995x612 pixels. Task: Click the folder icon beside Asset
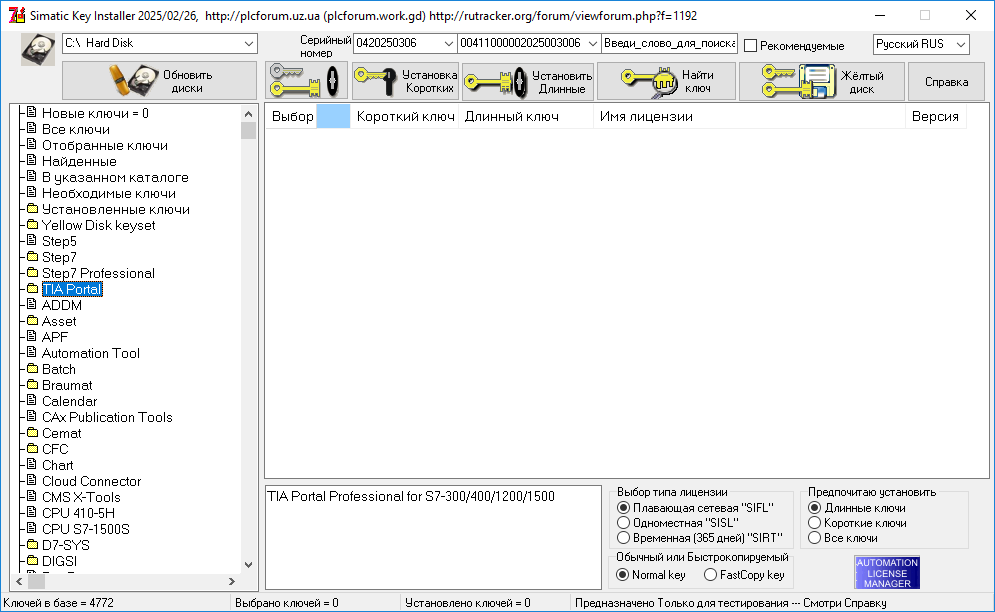pyautogui.click(x=32, y=321)
